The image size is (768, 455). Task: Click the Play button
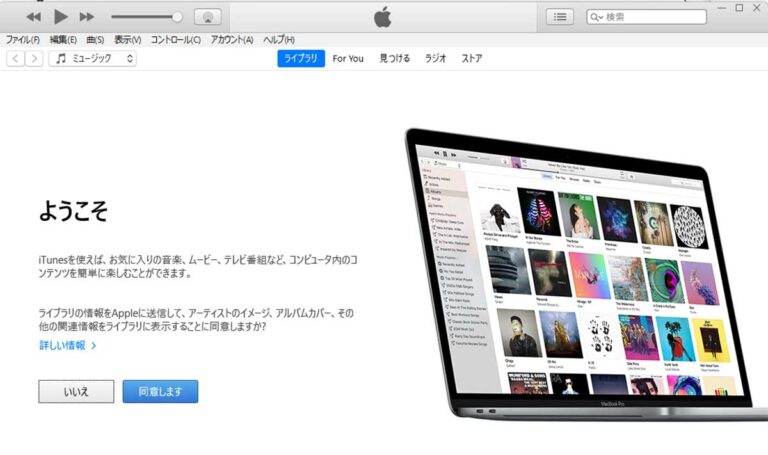click(x=60, y=17)
